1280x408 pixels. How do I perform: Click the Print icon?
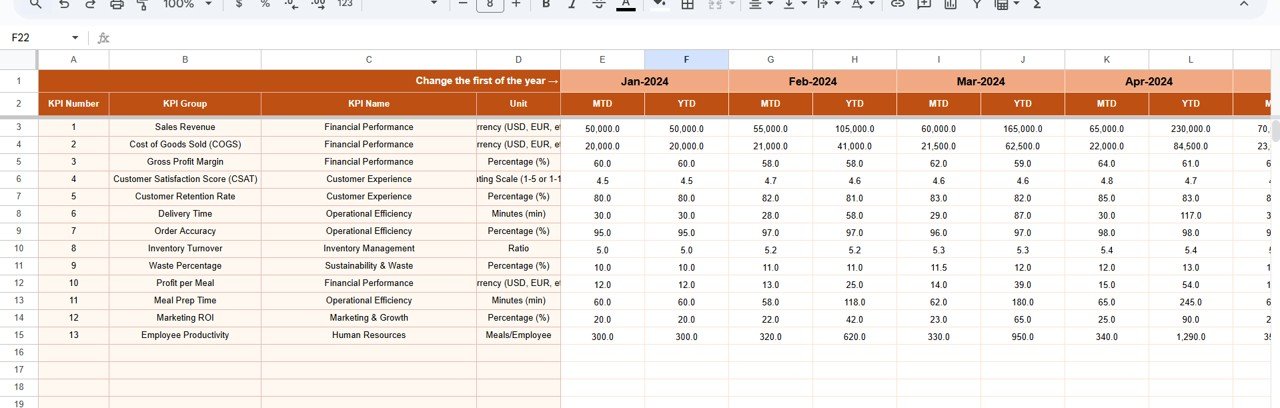pos(117,4)
